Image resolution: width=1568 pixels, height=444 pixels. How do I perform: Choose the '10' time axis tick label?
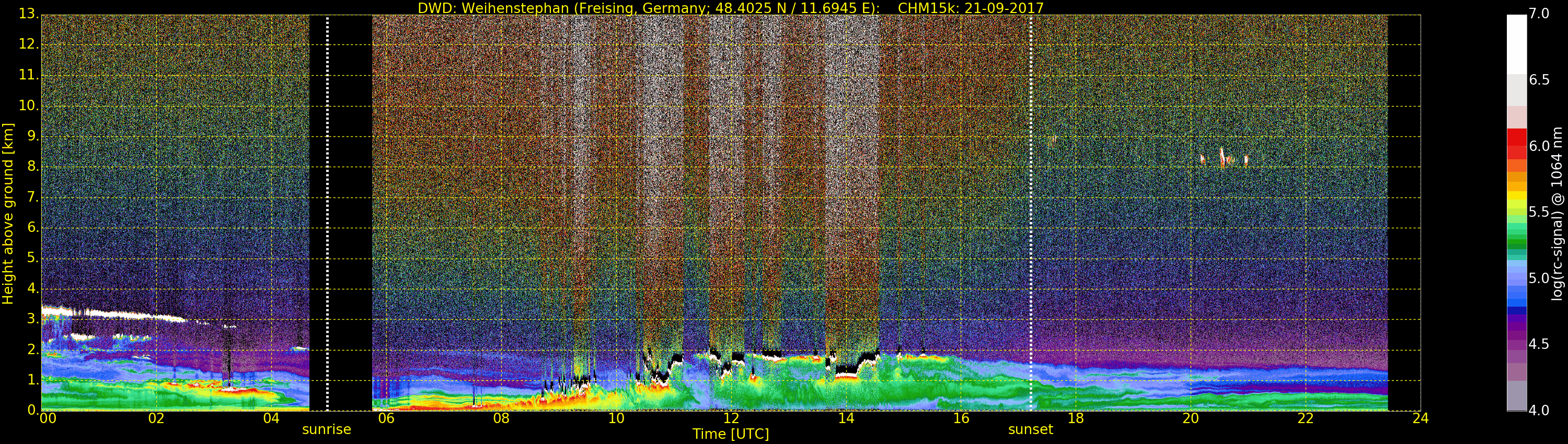616,418
